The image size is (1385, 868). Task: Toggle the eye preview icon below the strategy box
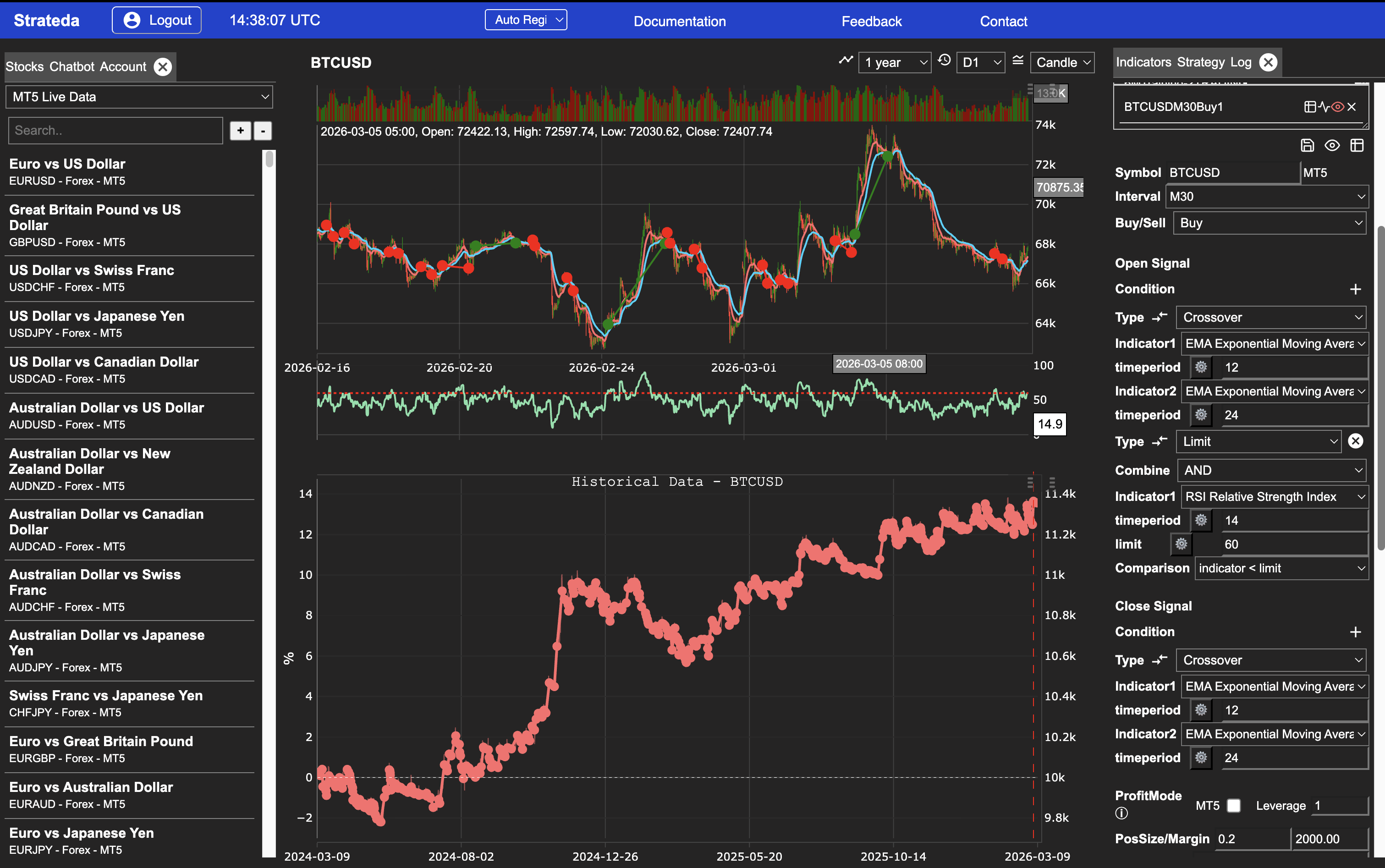pyautogui.click(x=1332, y=145)
